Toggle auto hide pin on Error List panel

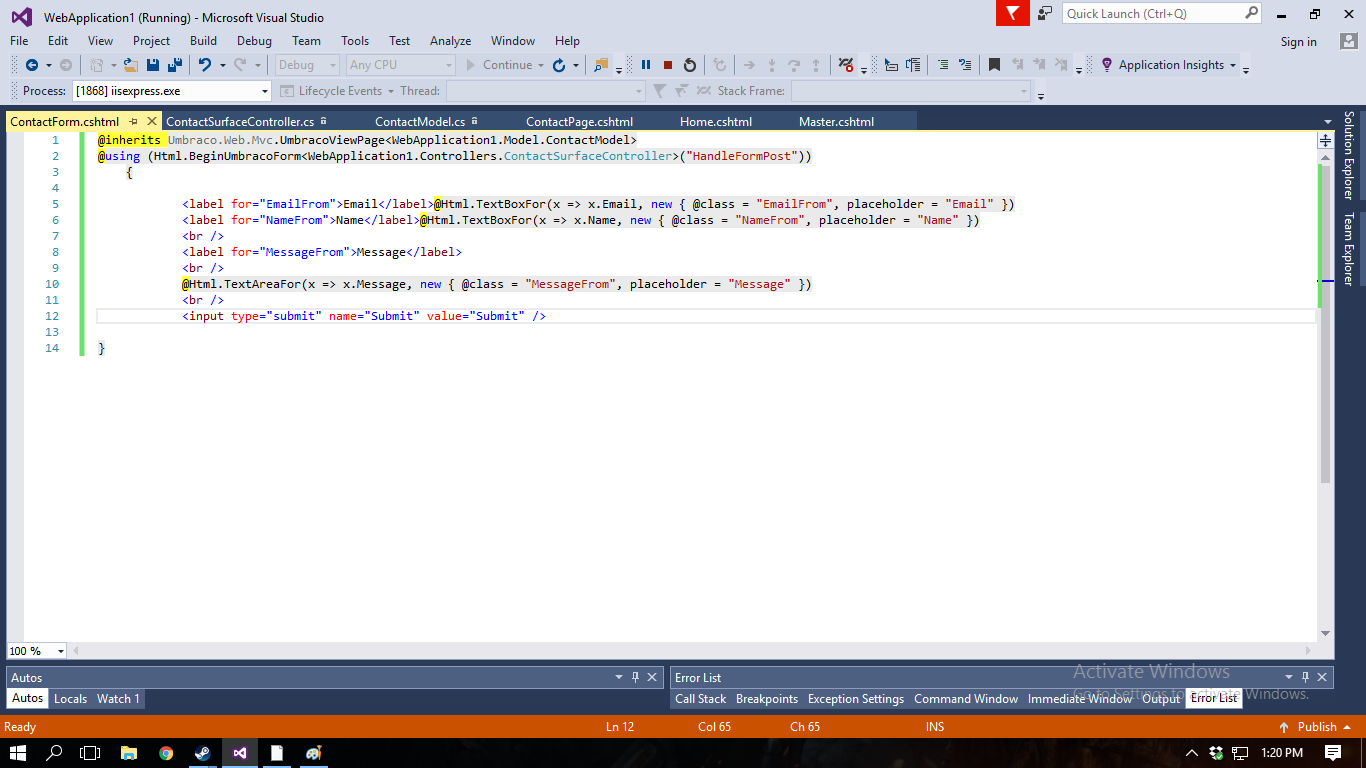pyautogui.click(x=1305, y=677)
